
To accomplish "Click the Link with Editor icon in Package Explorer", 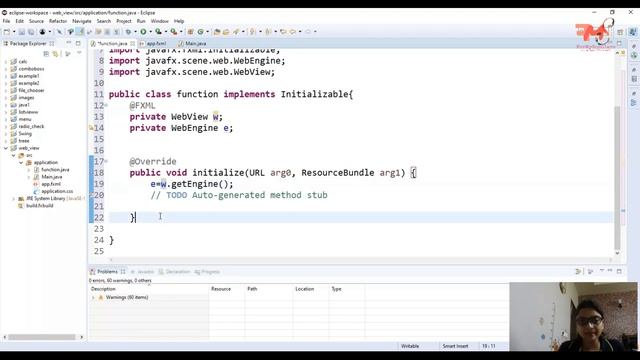I will point(55,54).
